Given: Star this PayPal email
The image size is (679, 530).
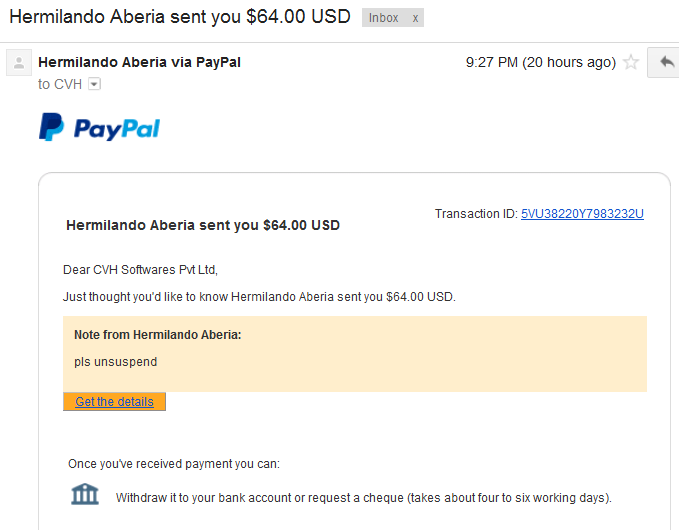Looking at the screenshot, I should pos(631,62).
